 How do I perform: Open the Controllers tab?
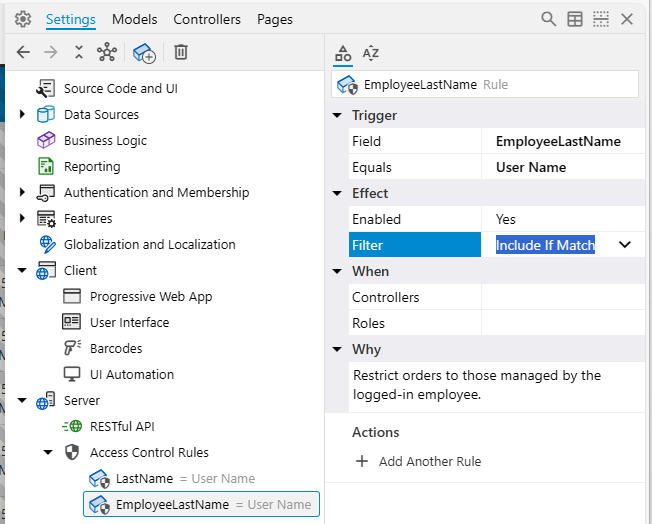coord(207,19)
